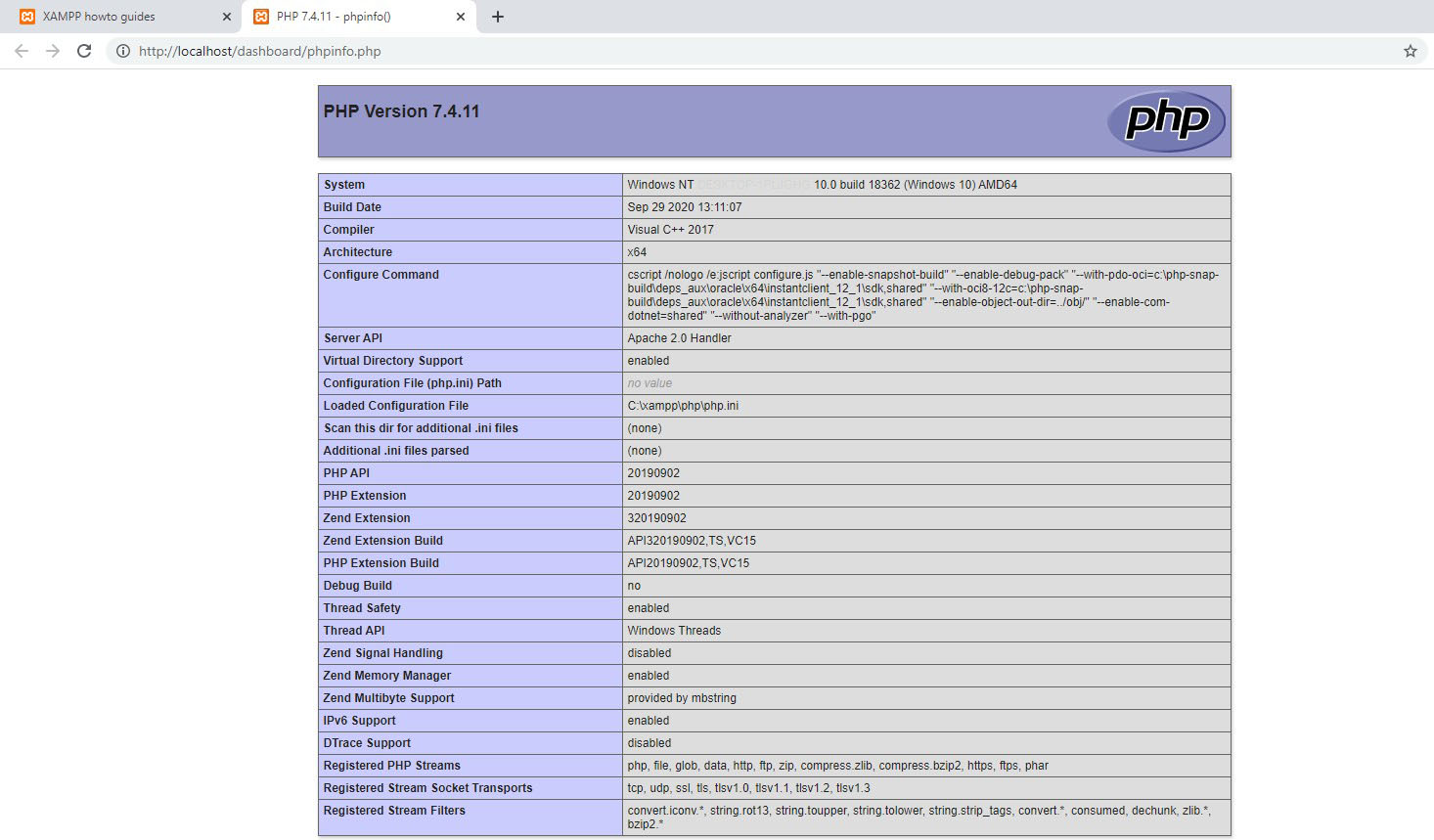Open a new browser tab
This screenshot has height=840, width=1434.
click(498, 16)
